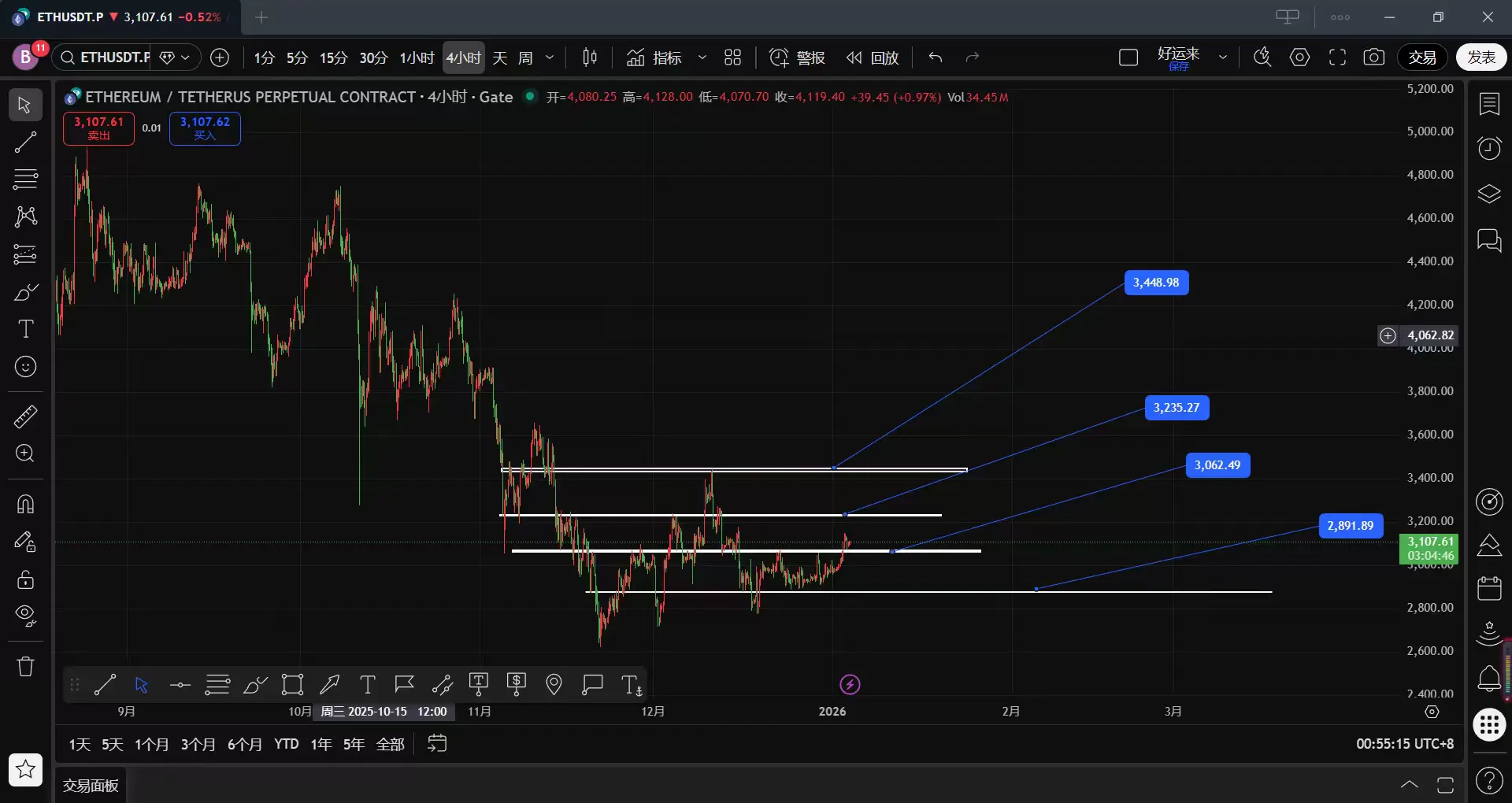Viewport: 1512px width, 803px height.
Task: Set the date range to 1天
Action: pos(80,745)
